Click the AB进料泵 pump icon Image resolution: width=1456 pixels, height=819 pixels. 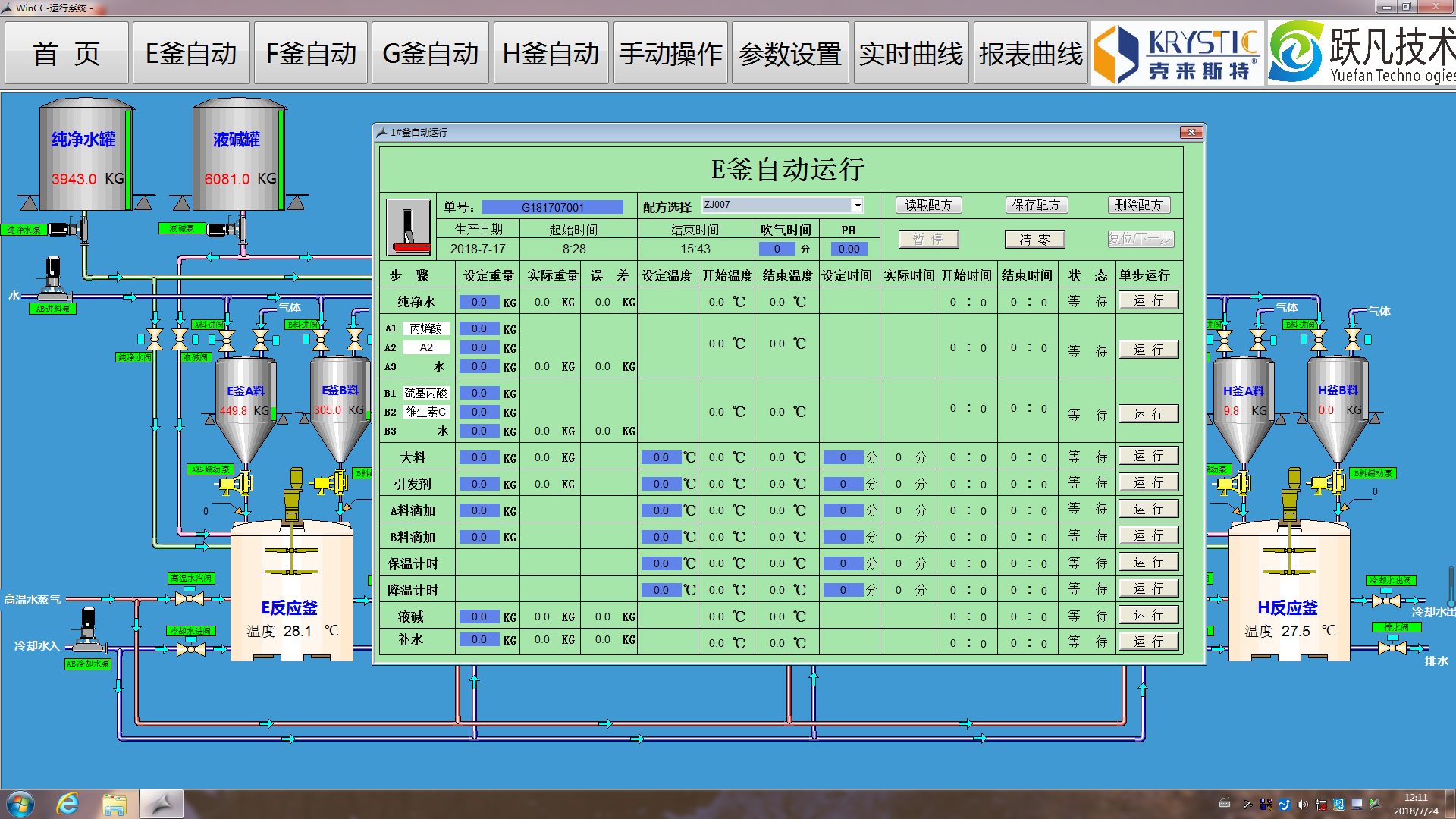tap(53, 280)
